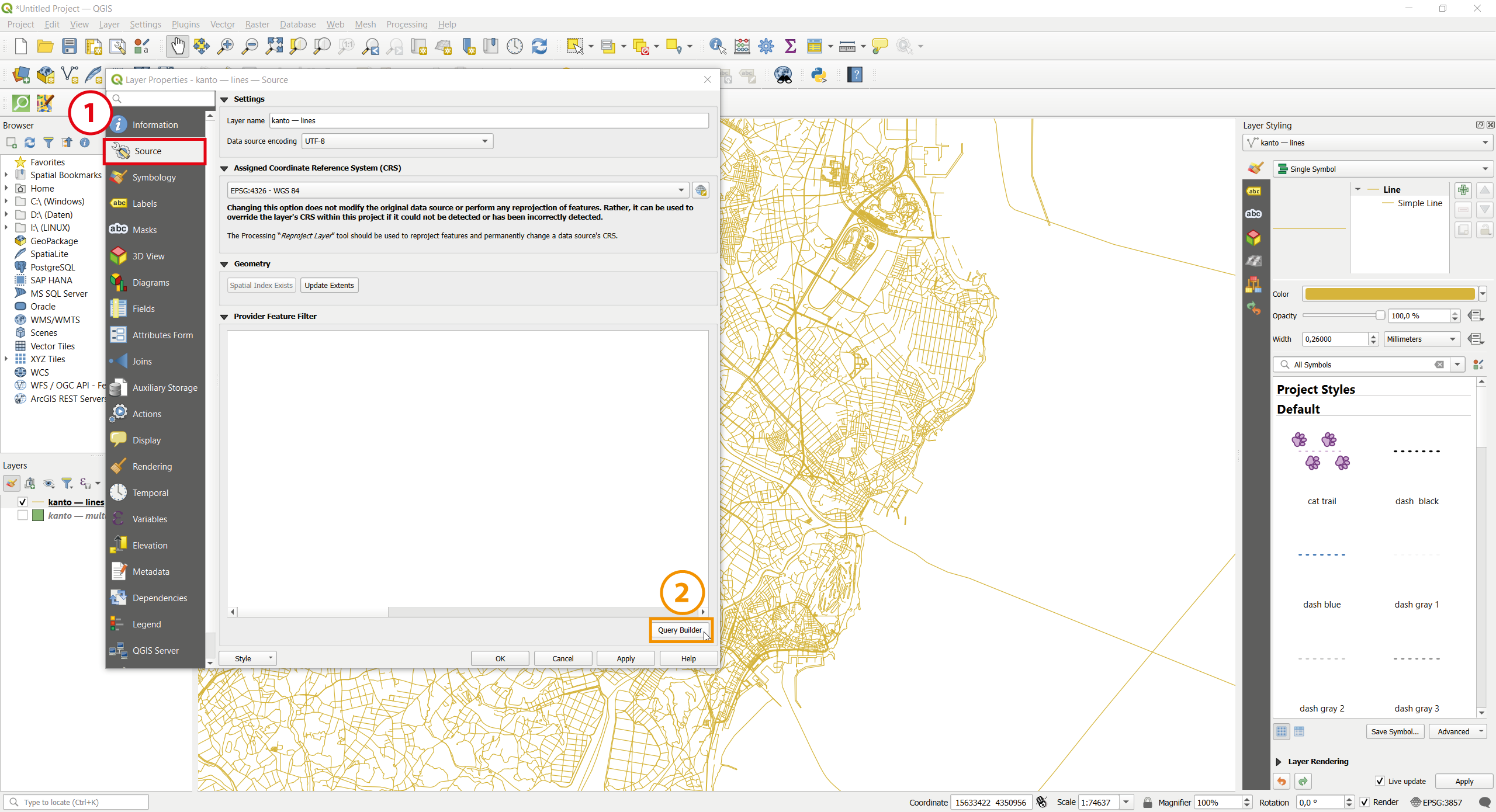Open the Data source encoding dropdown
This screenshot has width=1496, height=812.
(x=483, y=141)
